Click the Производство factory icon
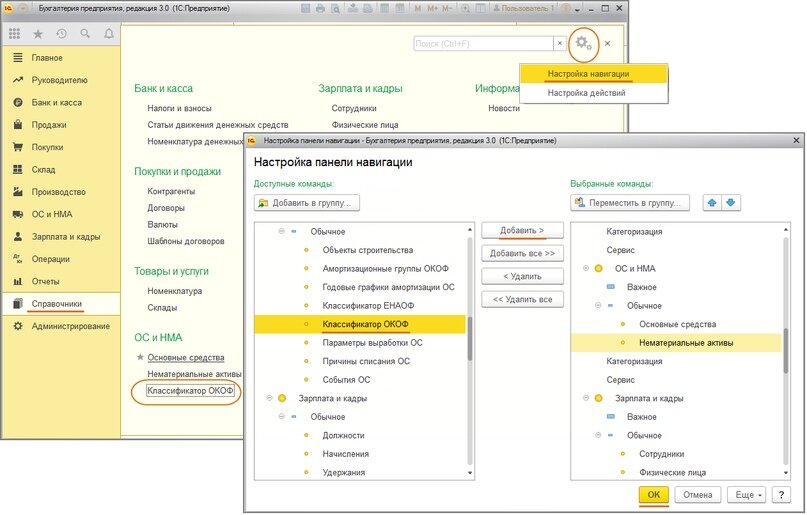This screenshot has width=807, height=515. coord(17,192)
